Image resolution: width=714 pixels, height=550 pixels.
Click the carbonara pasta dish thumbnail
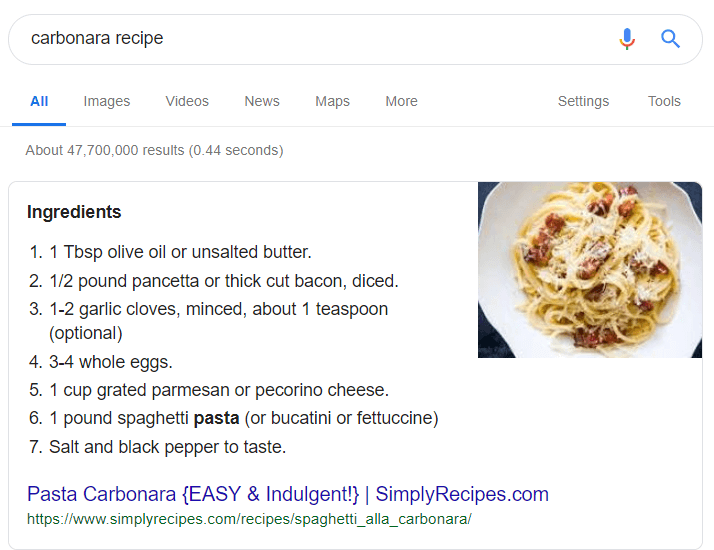tap(590, 270)
